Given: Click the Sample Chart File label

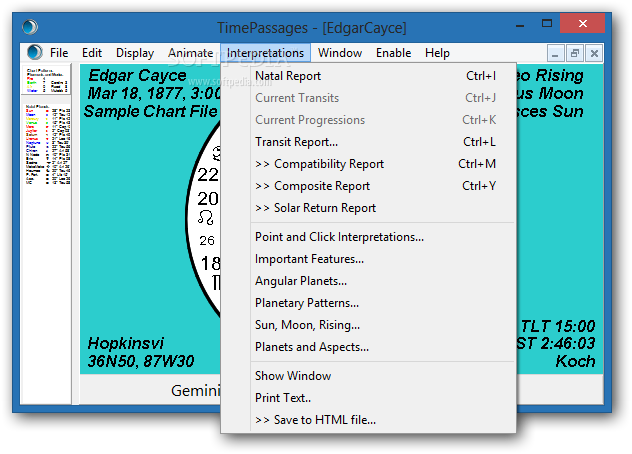Looking at the screenshot, I should [150, 111].
